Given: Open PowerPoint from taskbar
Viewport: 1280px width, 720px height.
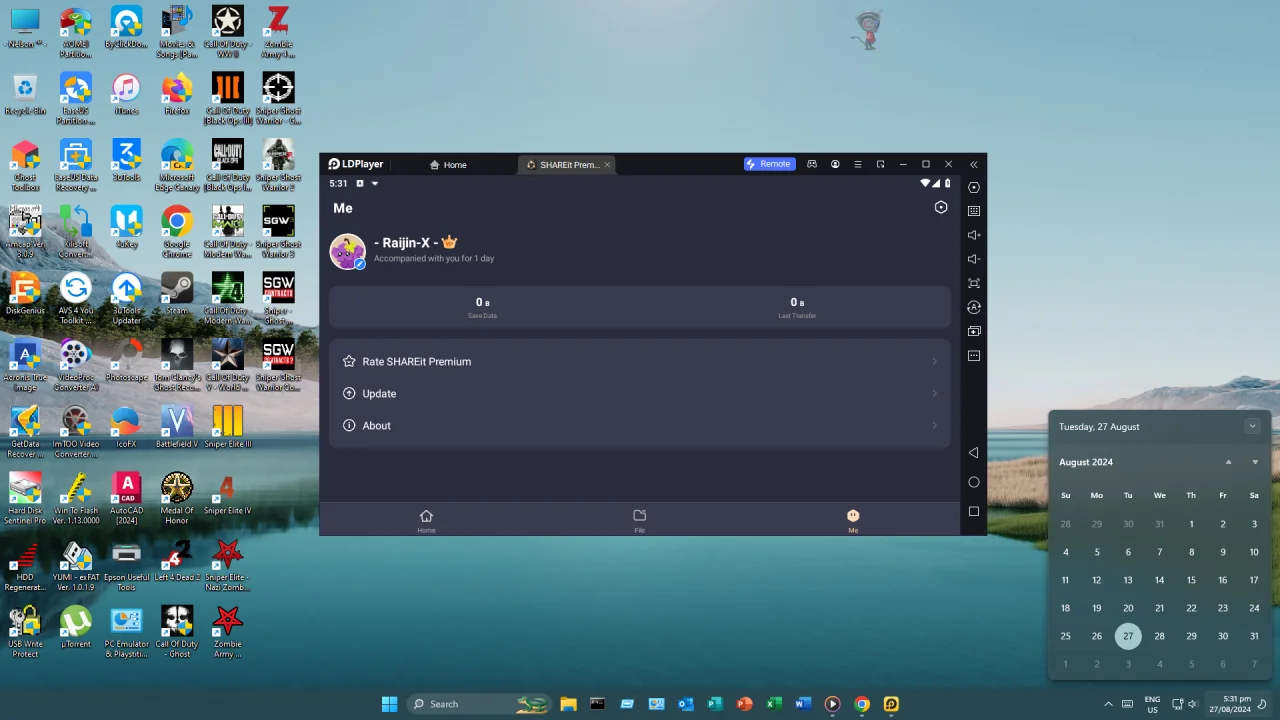Looking at the screenshot, I should [744, 704].
